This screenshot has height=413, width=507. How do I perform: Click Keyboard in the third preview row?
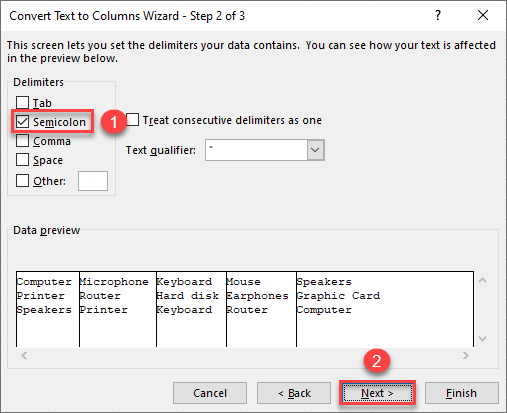point(184,310)
